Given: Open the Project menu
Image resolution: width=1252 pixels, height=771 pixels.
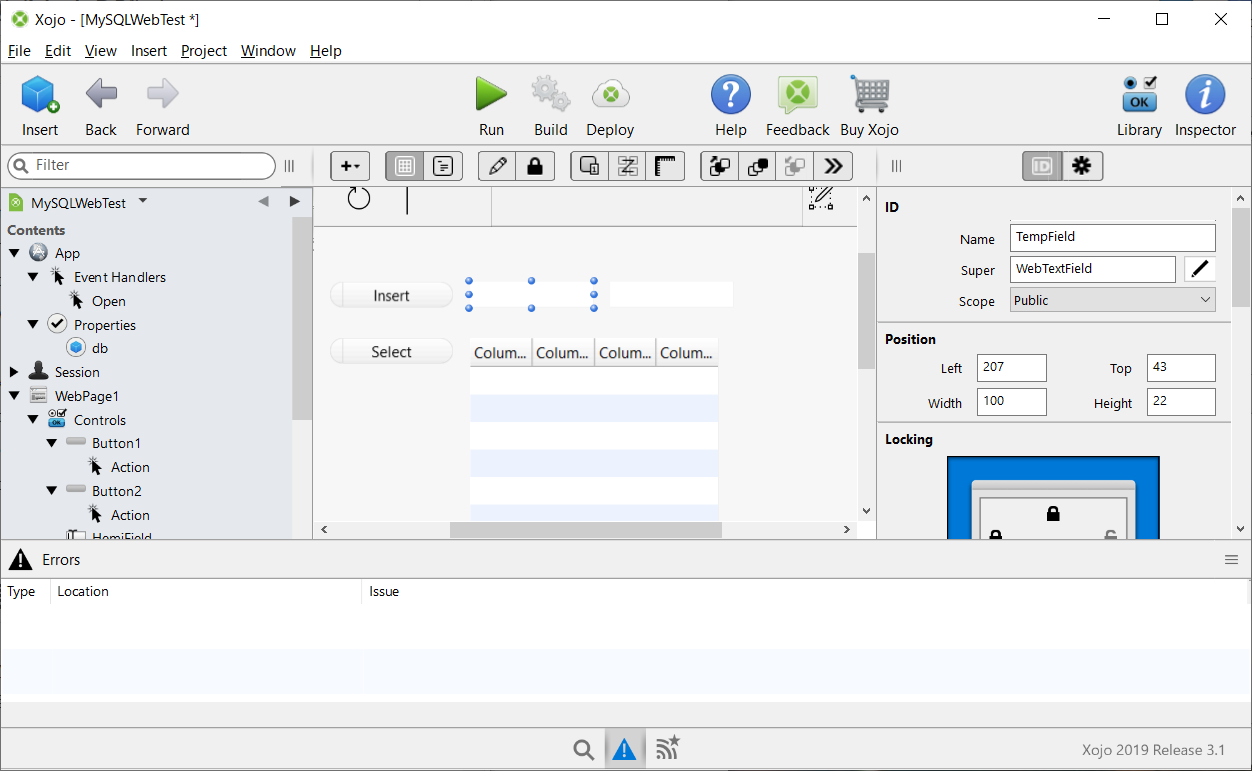Looking at the screenshot, I should coord(204,50).
